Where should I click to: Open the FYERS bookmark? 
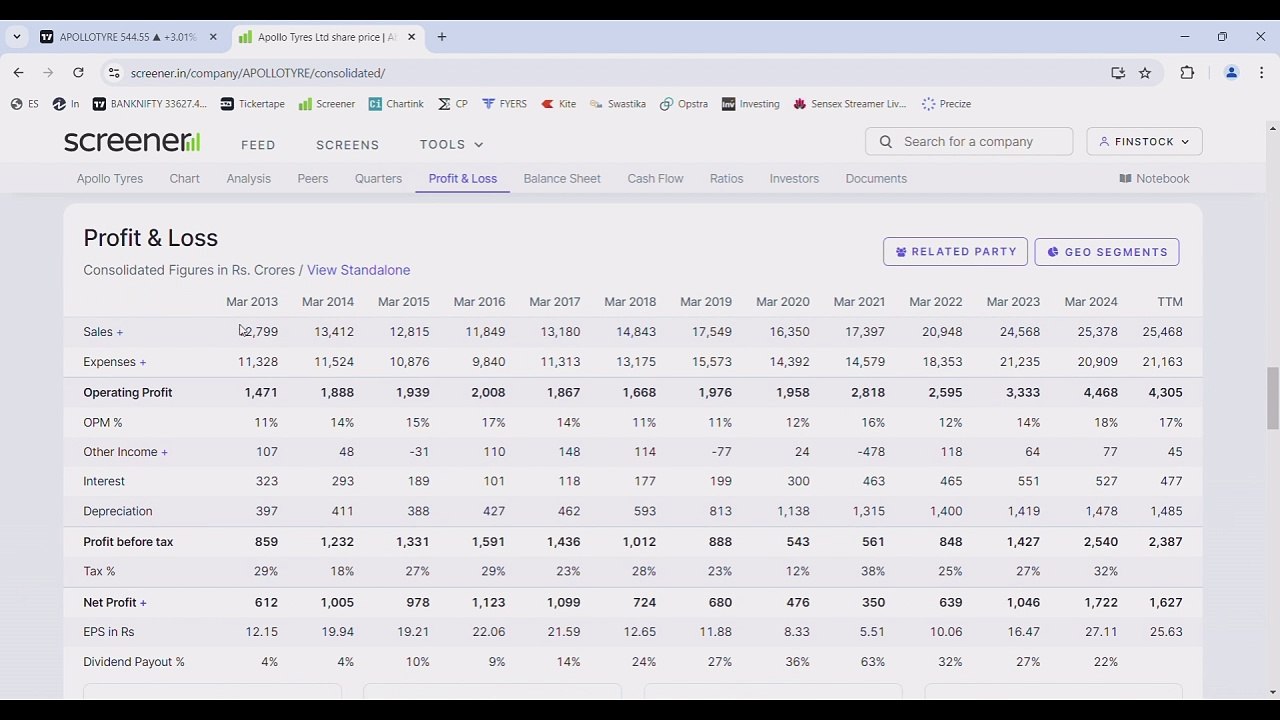[x=504, y=104]
